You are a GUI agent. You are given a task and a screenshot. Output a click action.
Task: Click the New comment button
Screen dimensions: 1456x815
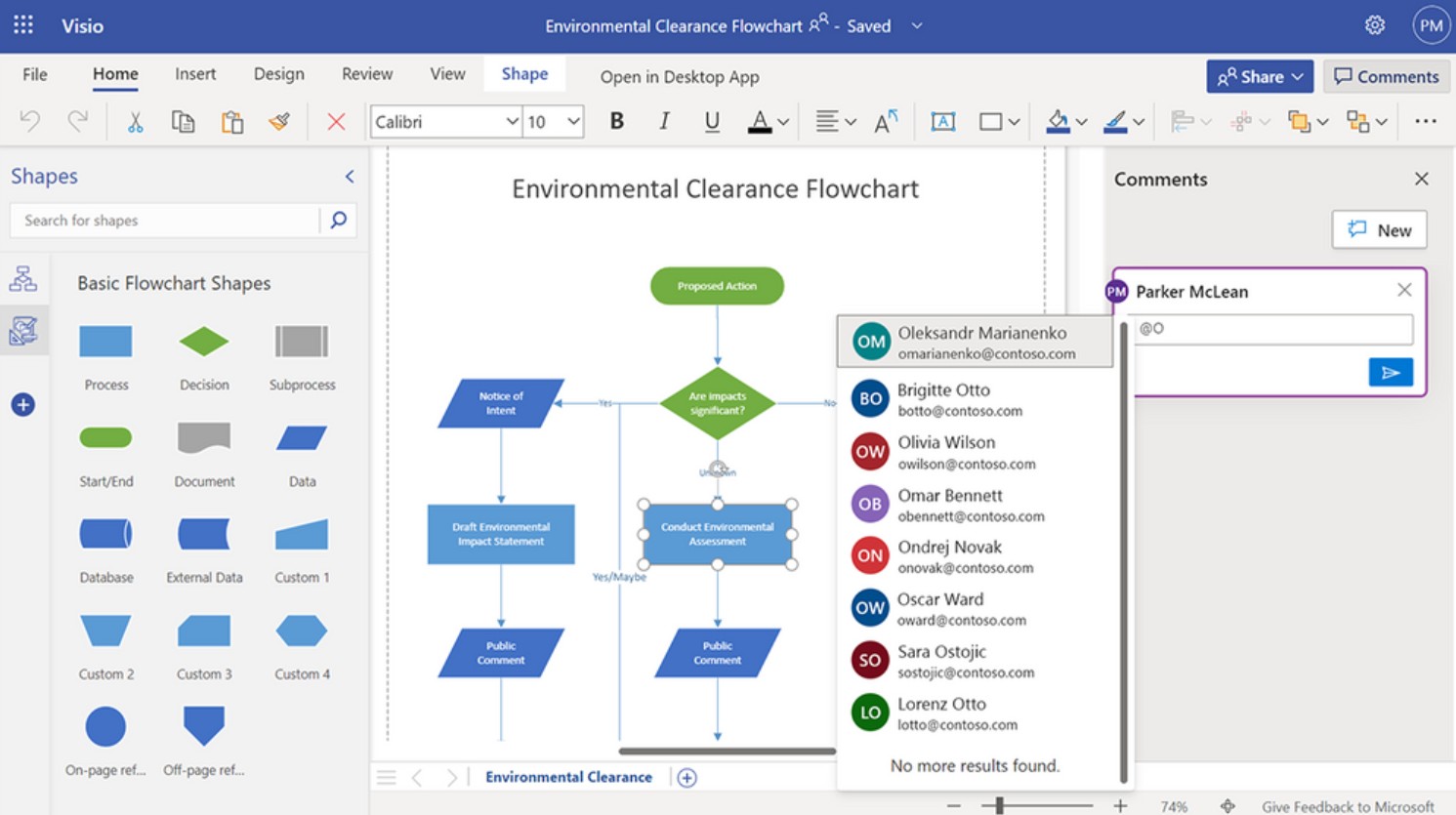click(x=1379, y=230)
